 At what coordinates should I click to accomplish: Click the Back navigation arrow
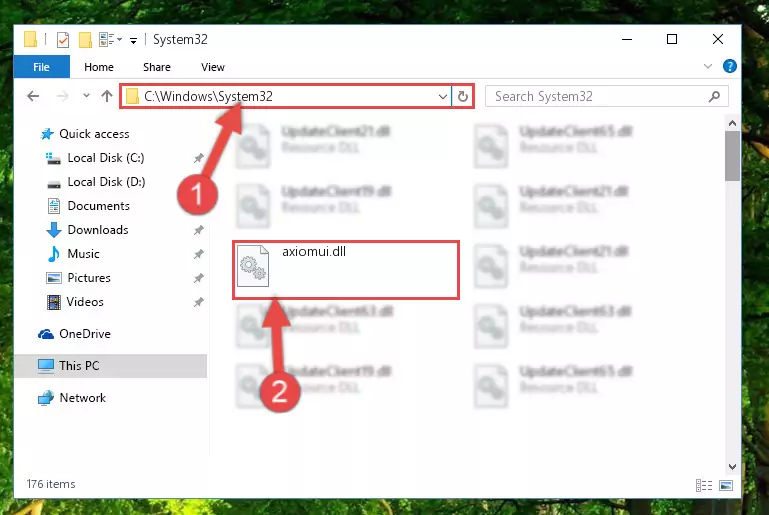pos(33,96)
